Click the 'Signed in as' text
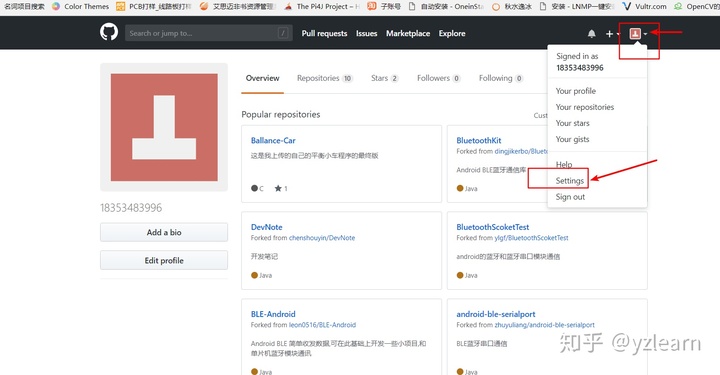Screen dimensions: 720x375 (577, 56)
